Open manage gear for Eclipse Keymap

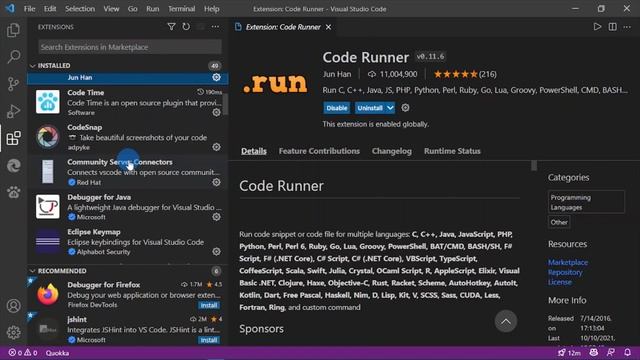(216, 251)
